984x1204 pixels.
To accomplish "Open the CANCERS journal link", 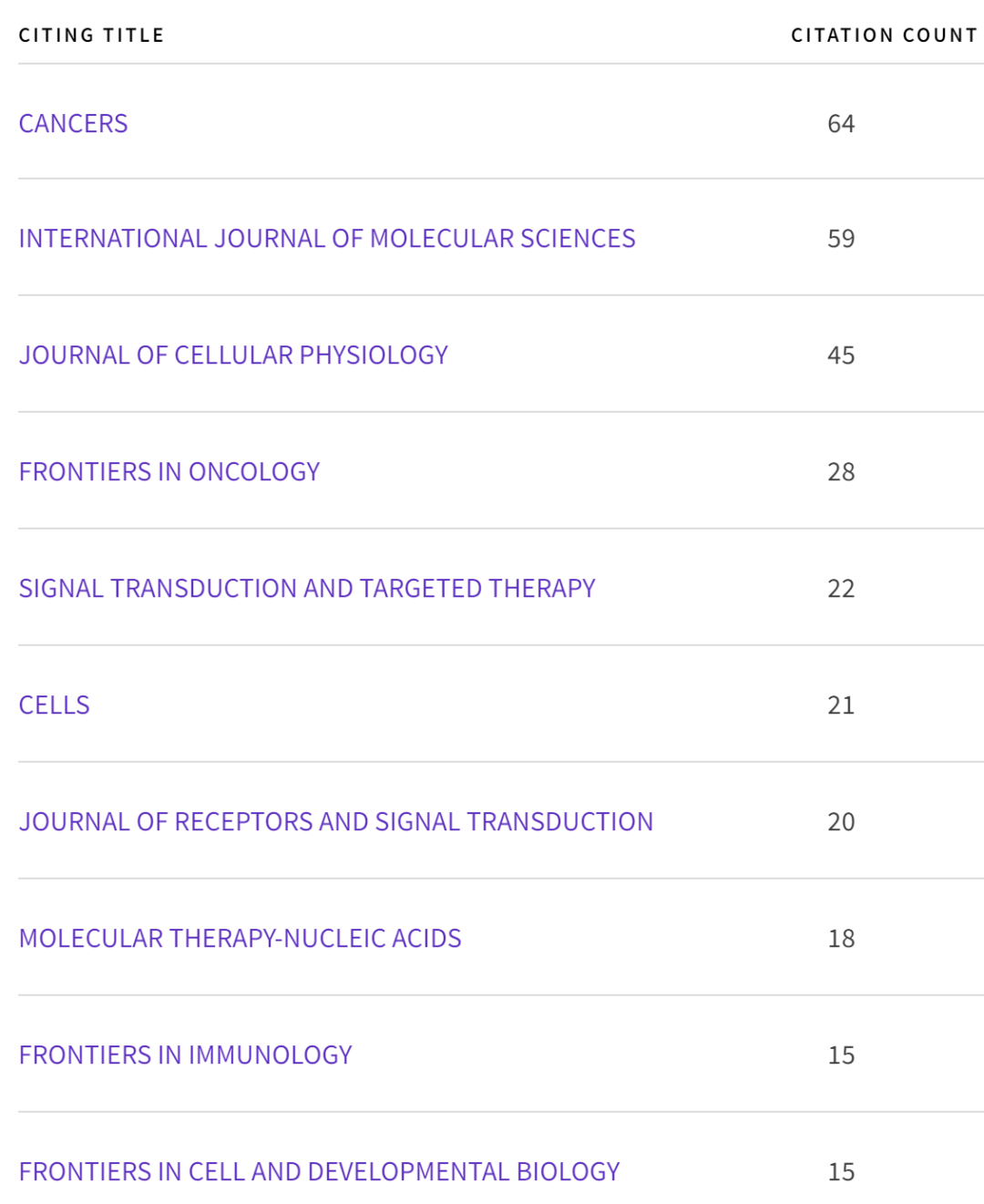I will tap(73, 123).
